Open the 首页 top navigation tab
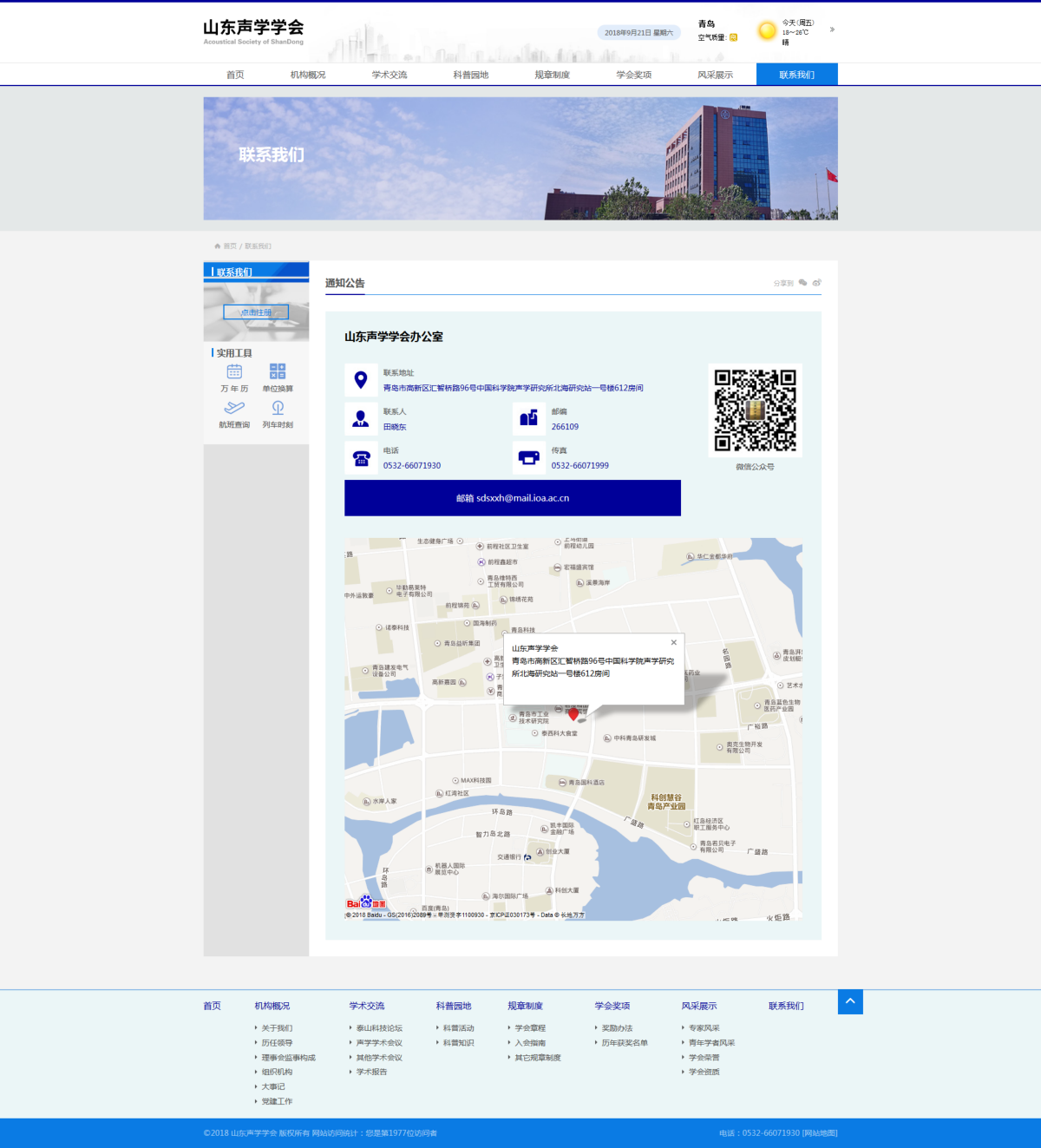The height and width of the screenshot is (1148, 1041). tap(235, 75)
